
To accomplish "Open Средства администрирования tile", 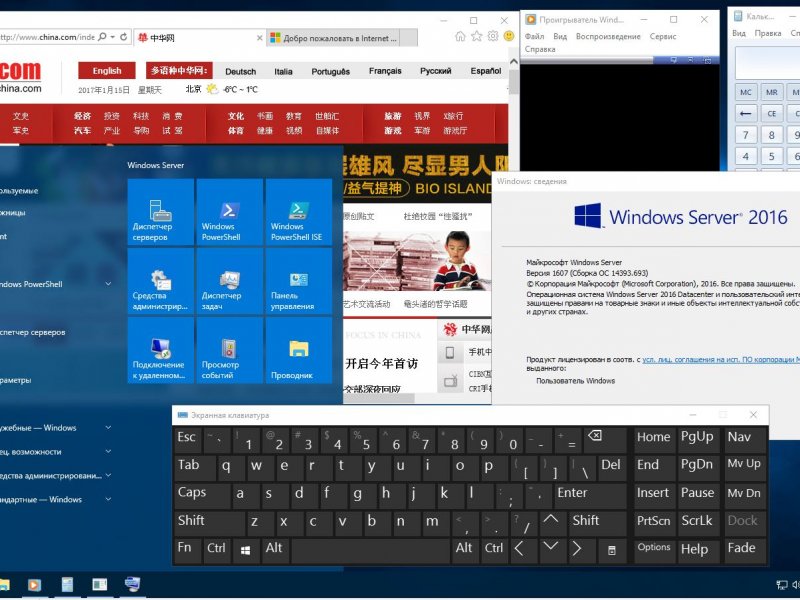I will tap(161, 282).
